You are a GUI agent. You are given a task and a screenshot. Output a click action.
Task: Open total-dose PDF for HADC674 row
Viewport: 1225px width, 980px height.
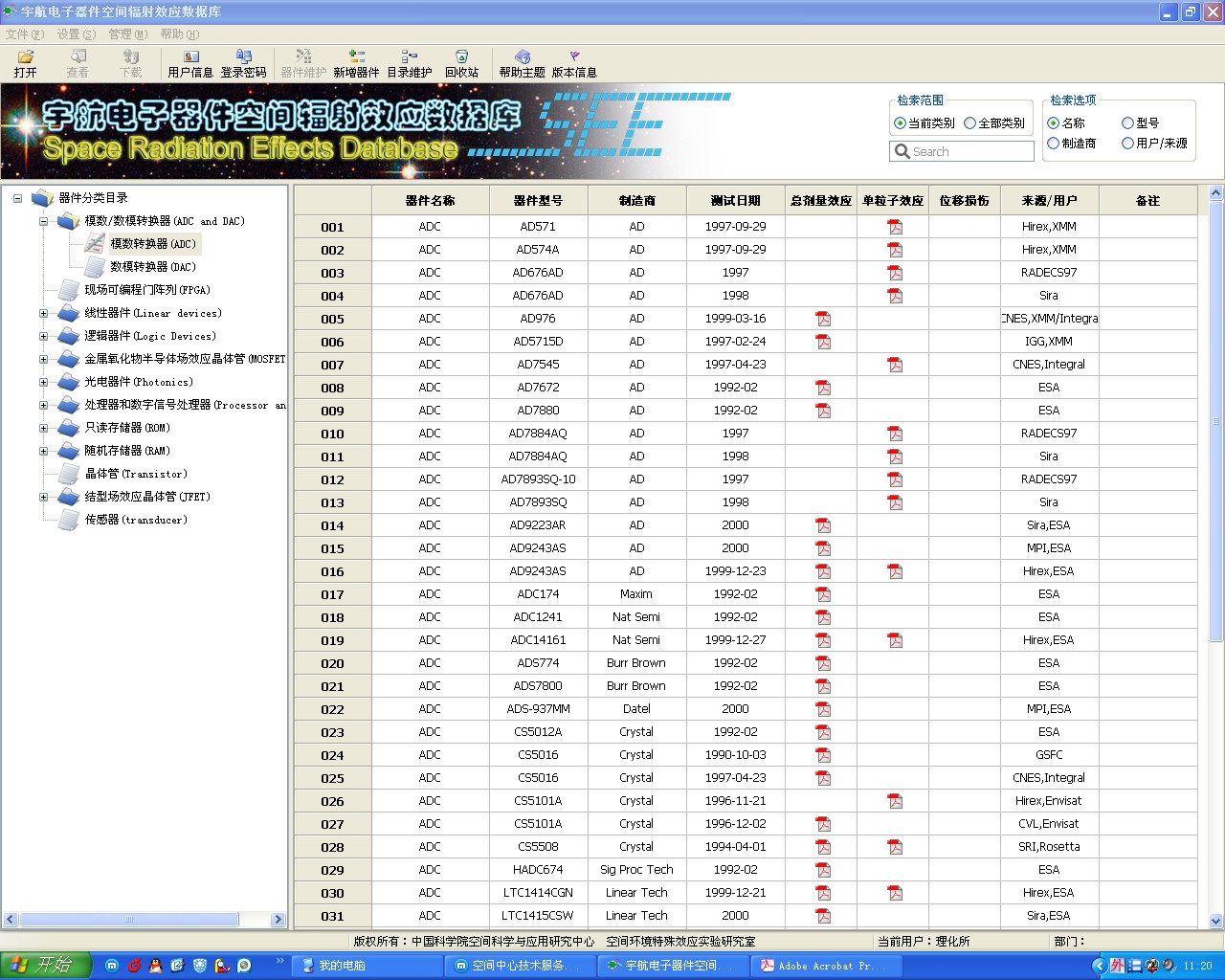click(823, 870)
